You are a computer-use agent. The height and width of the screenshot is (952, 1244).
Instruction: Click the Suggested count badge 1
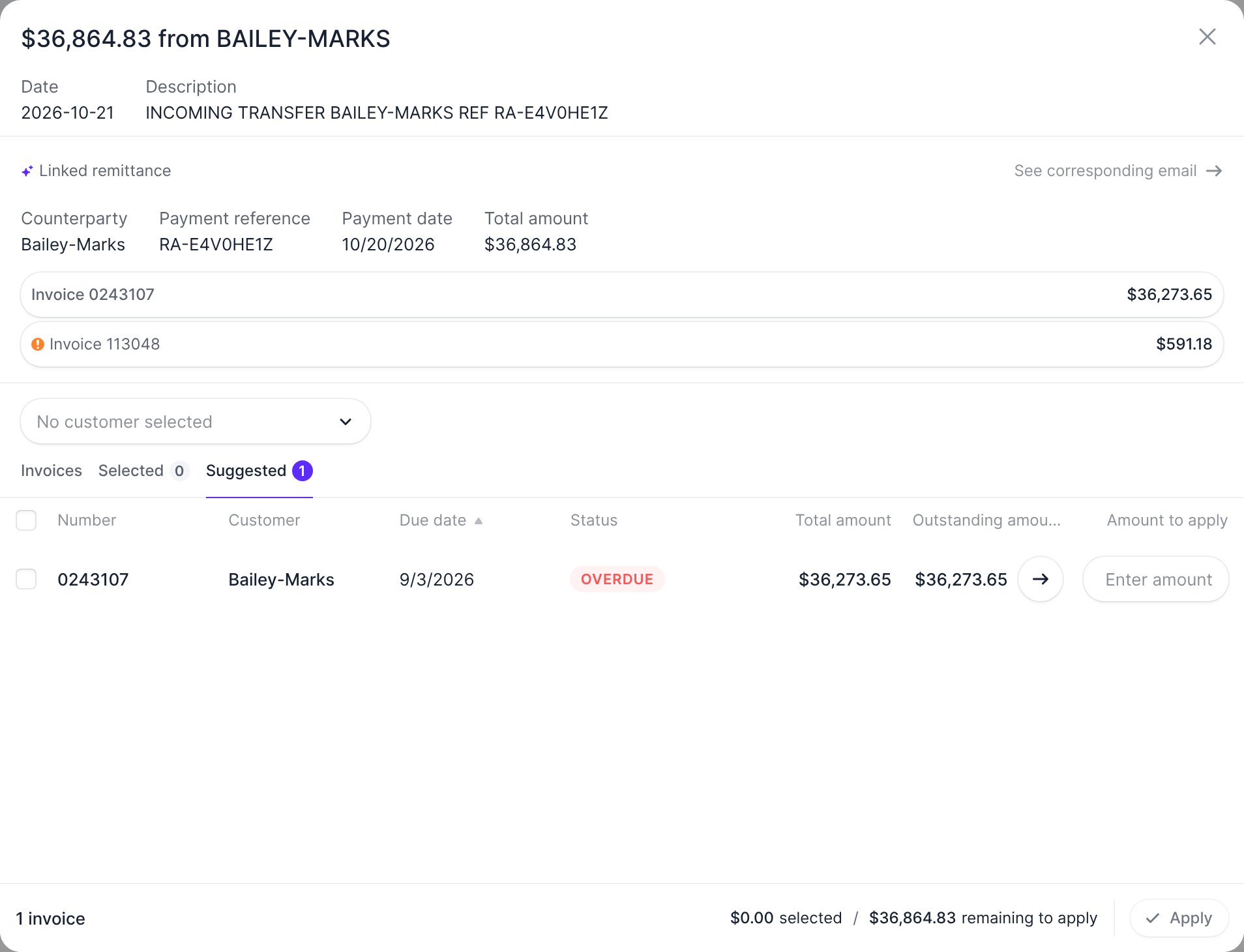(x=303, y=471)
